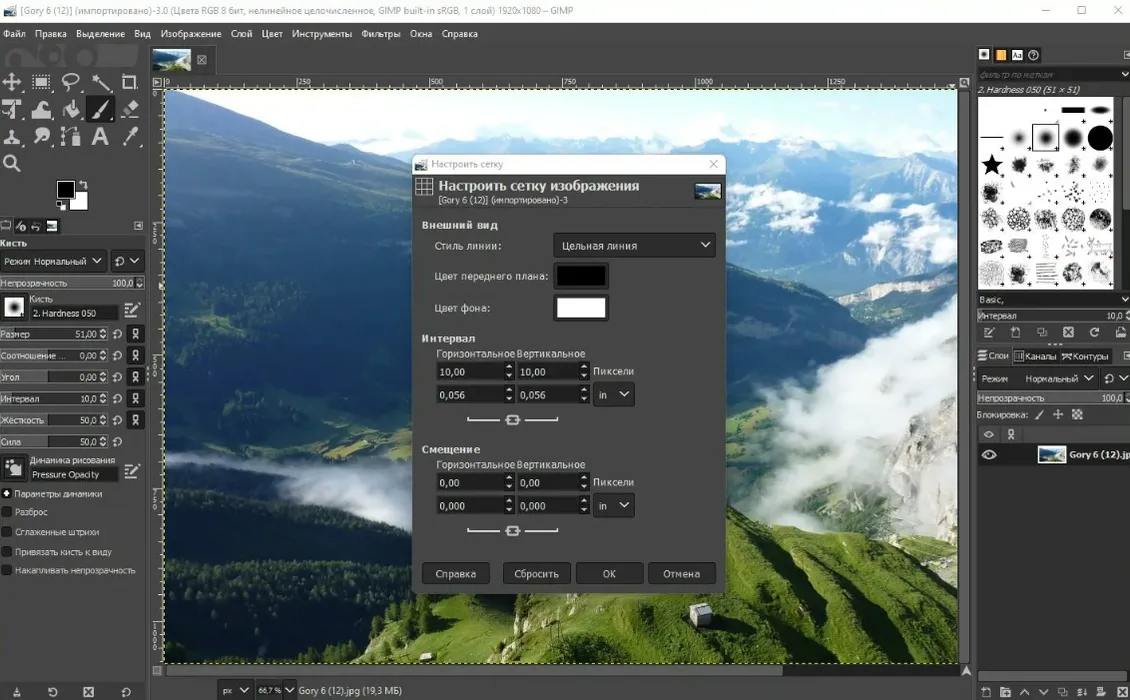Choose the Text tool
The width and height of the screenshot is (1130, 700).
100,136
